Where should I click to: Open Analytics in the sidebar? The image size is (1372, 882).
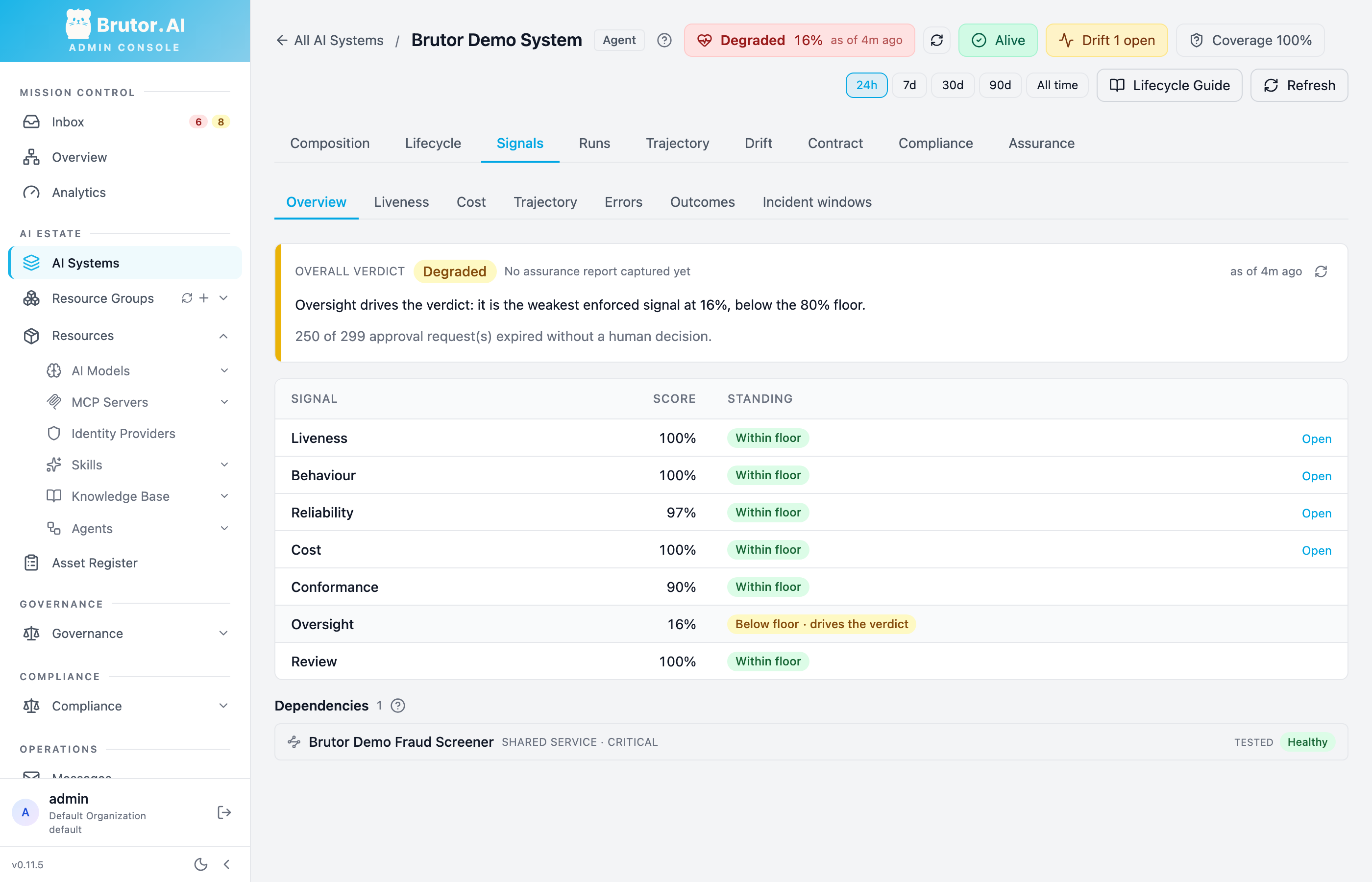(125, 193)
